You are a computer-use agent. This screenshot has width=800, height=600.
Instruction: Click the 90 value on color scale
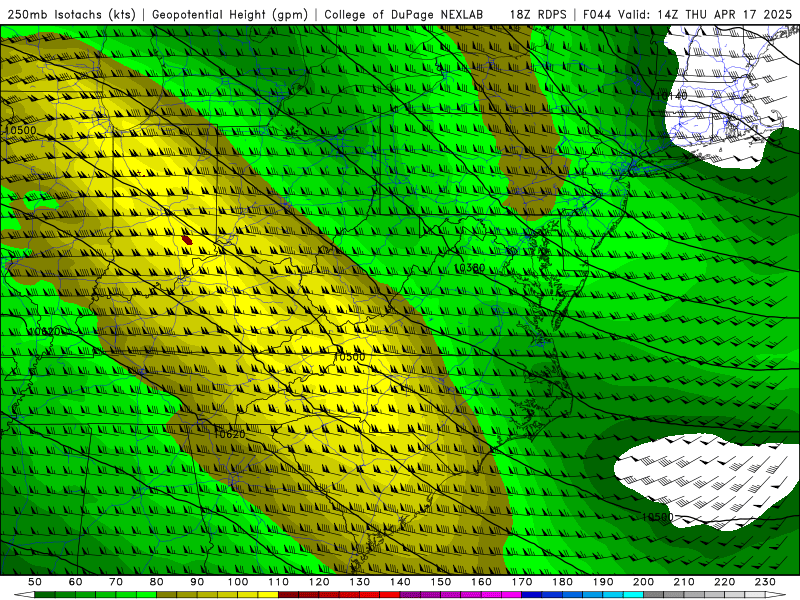tap(197, 582)
